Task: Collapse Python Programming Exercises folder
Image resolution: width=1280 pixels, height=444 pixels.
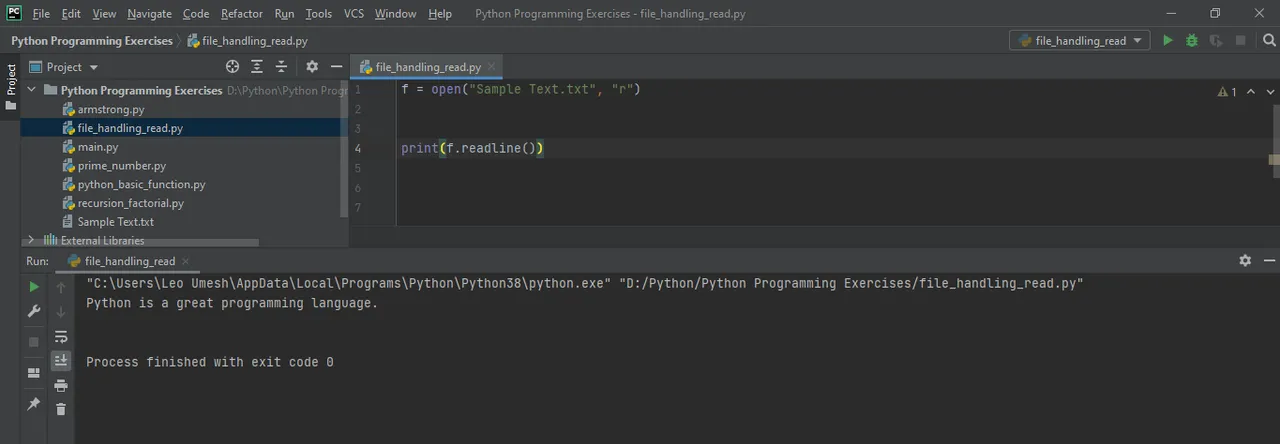Action: 31,90
